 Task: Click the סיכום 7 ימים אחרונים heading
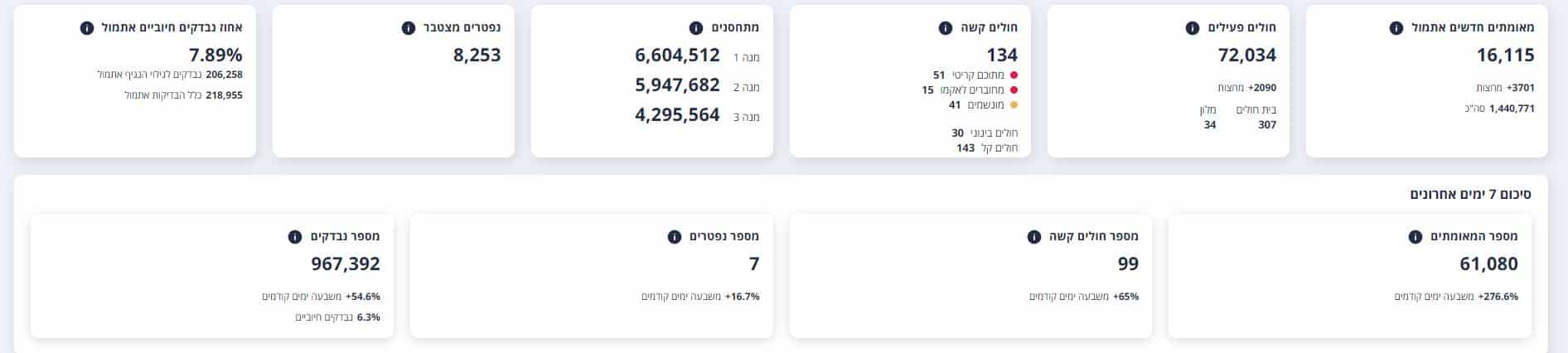[1470, 194]
